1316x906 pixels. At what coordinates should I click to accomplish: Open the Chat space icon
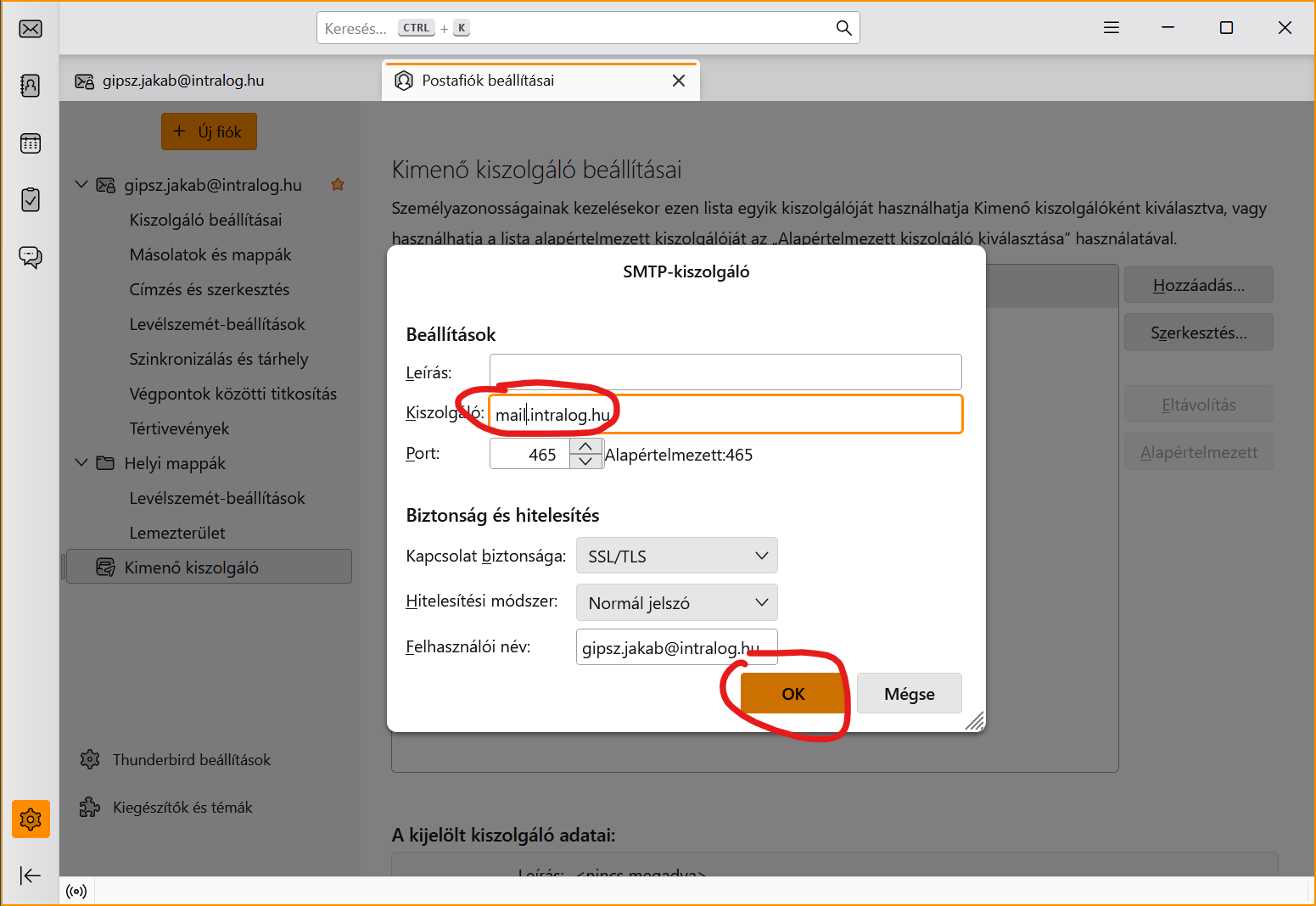pyautogui.click(x=31, y=257)
